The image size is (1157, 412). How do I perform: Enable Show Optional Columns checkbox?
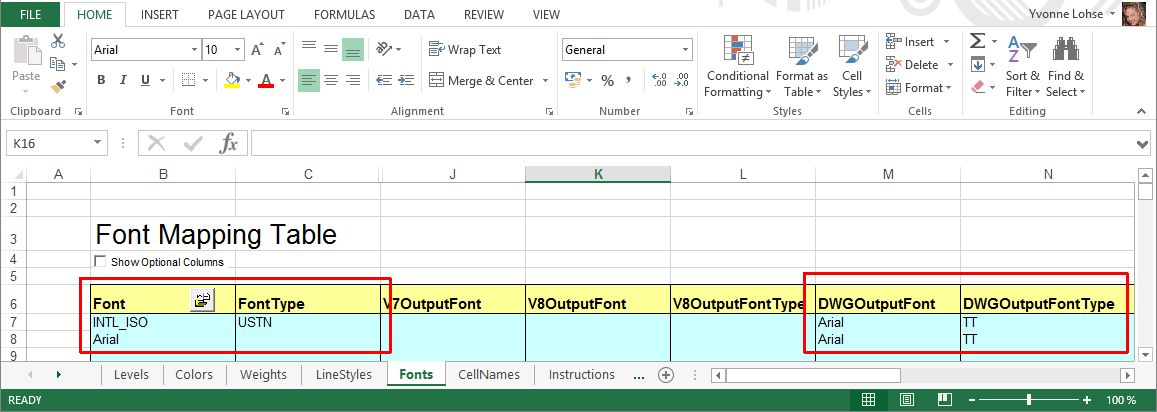pyautogui.click(x=100, y=261)
